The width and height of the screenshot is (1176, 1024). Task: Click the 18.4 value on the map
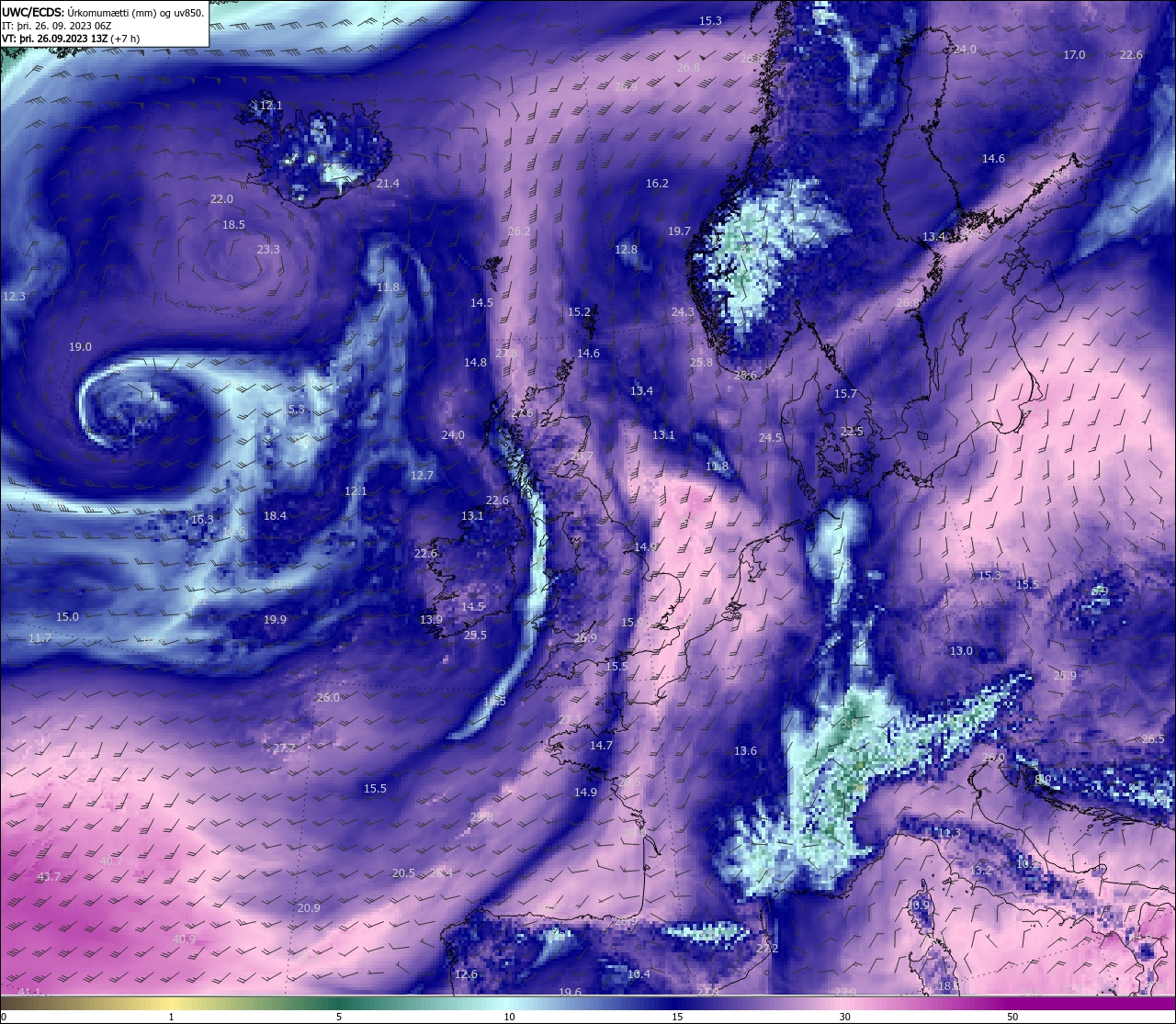click(x=275, y=516)
